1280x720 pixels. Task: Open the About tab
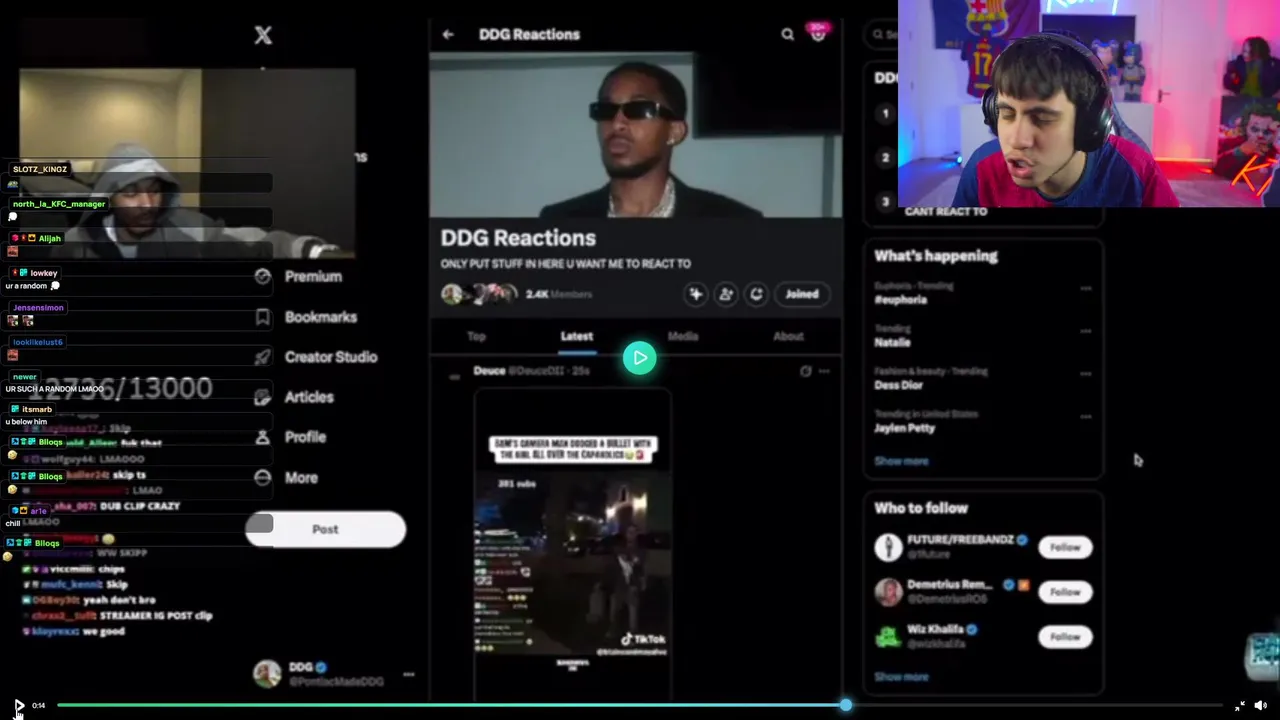coord(788,336)
